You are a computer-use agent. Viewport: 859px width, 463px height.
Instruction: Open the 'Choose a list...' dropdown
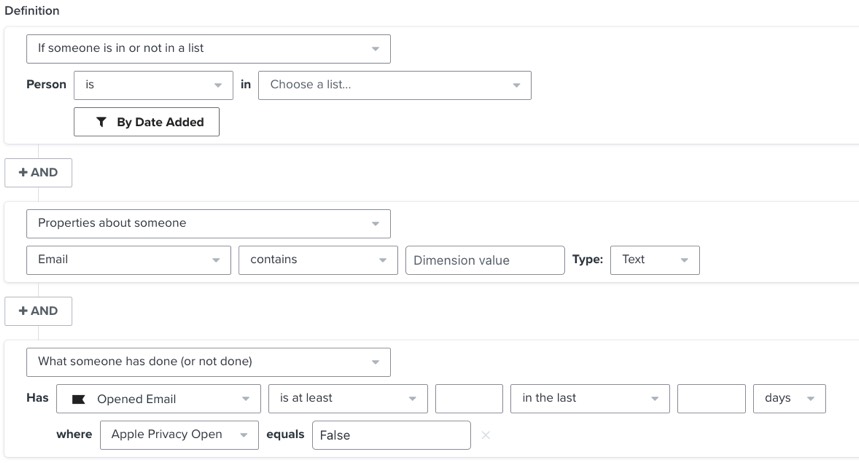(x=394, y=85)
